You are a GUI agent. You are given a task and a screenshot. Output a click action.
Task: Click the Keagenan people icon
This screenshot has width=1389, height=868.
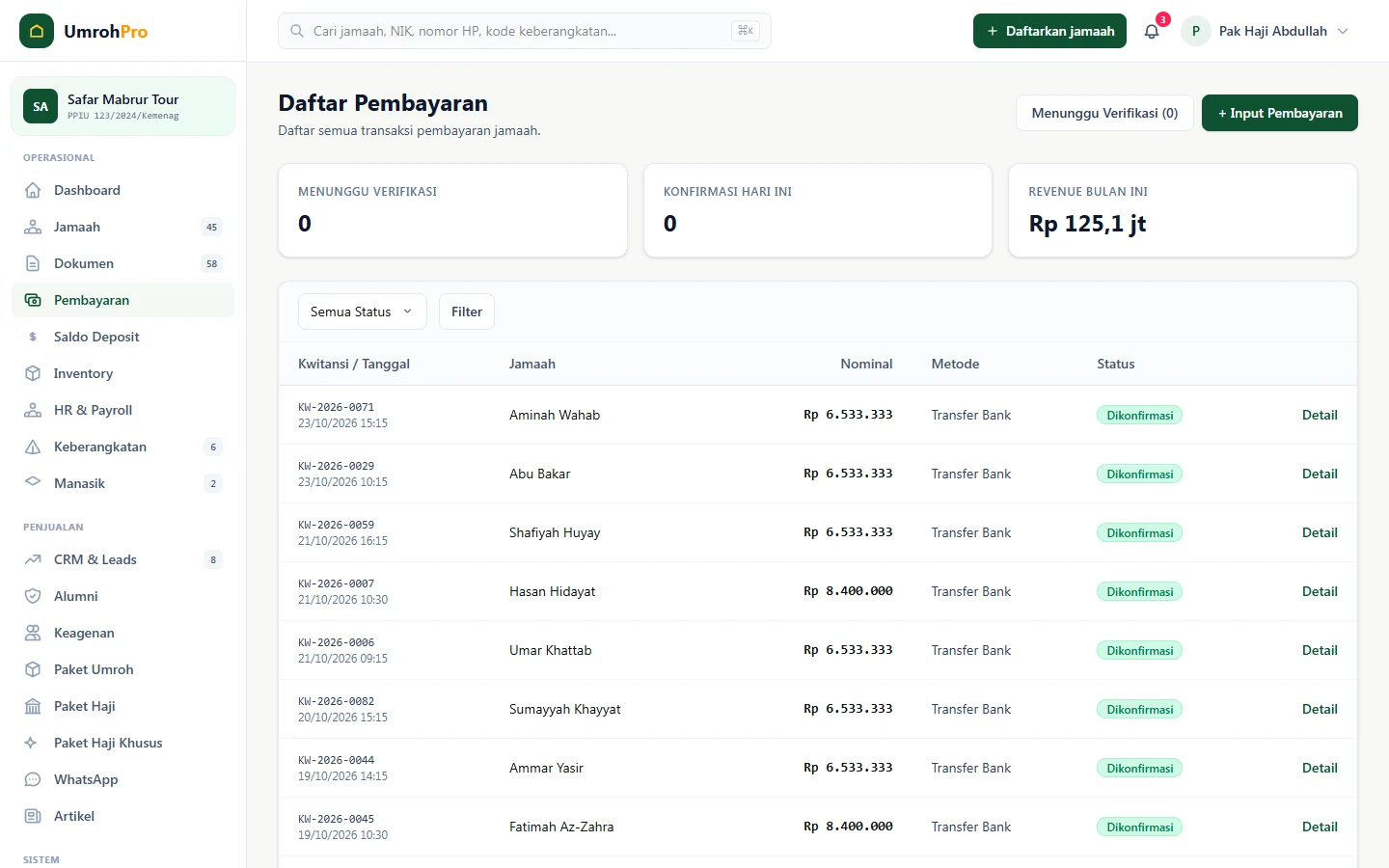[33, 633]
